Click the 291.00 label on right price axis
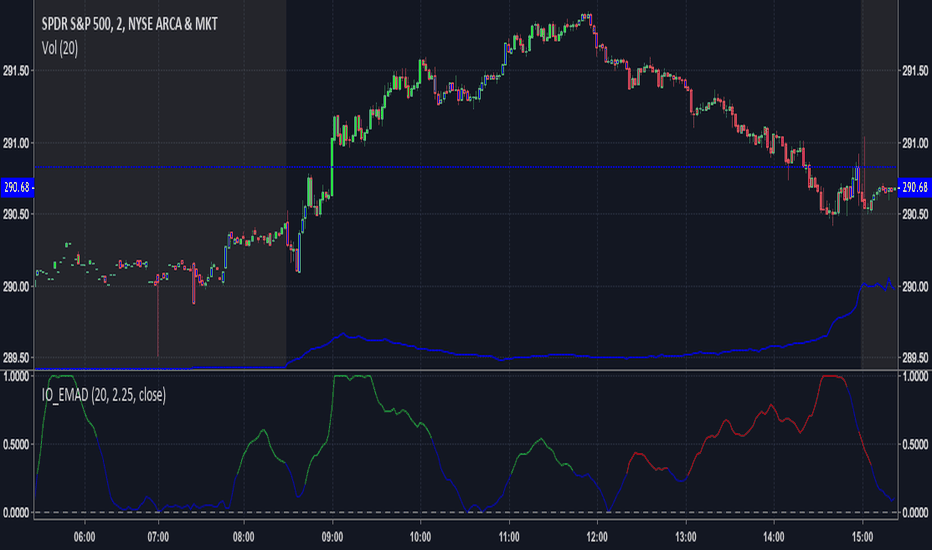The width and height of the screenshot is (932, 550). point(915,143)
